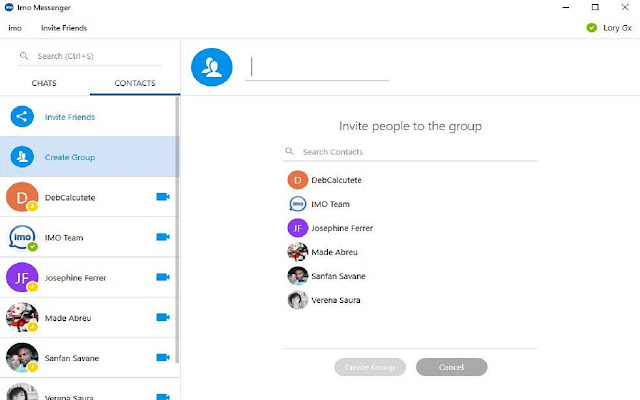Click Sanfan Savane photo in sidebar
Screen dimensions: 640x400
coord(22,357)
